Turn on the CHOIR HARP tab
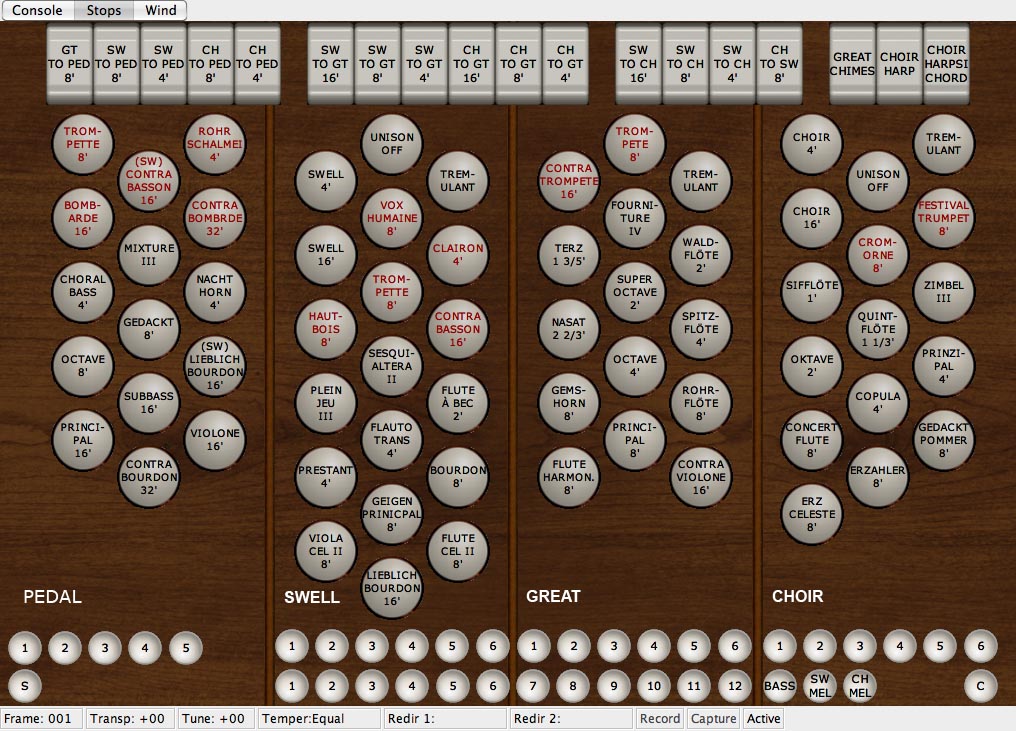This screenshot has width=1016, height=731. pyautogui.click(x=899, y=64)
